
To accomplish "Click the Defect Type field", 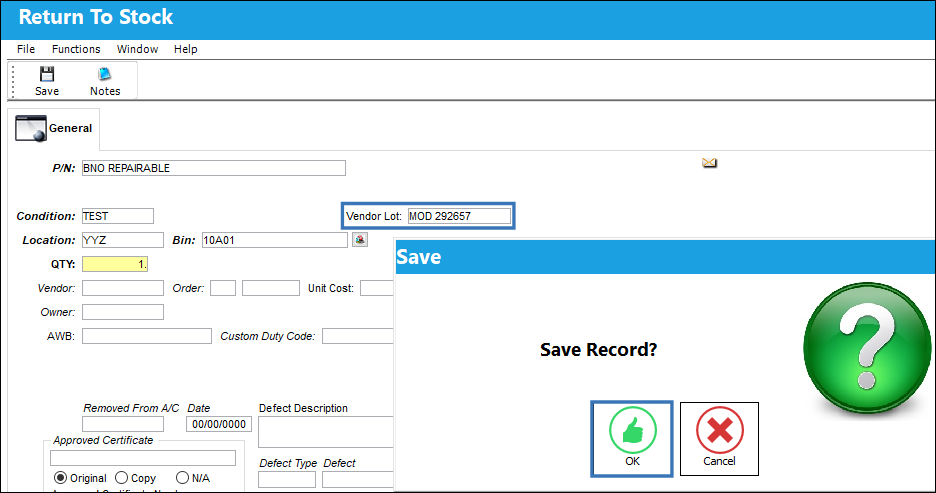I will [287, 479].
